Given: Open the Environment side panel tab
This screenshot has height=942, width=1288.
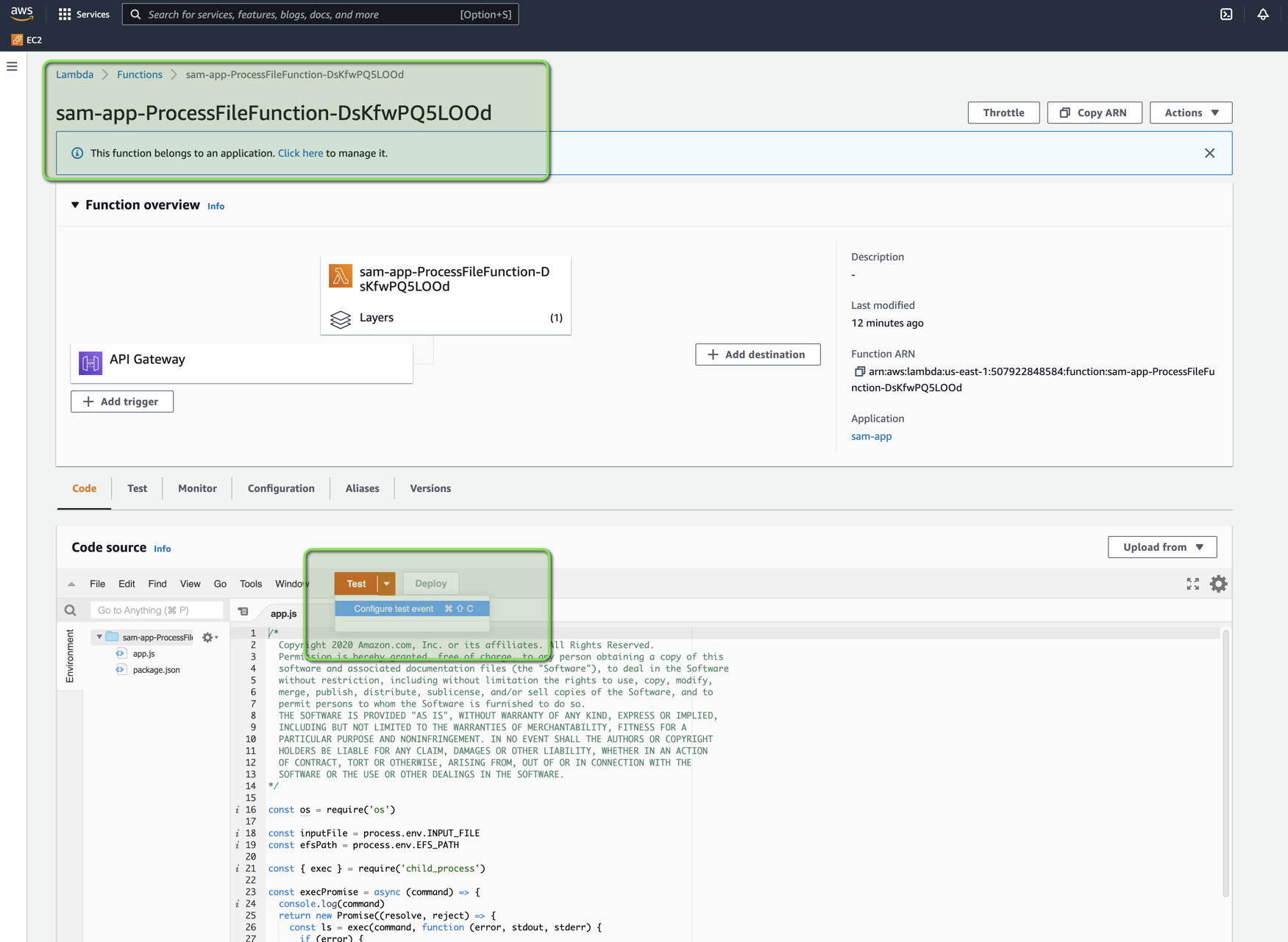Looking at the screenshot, I should 70,657.
